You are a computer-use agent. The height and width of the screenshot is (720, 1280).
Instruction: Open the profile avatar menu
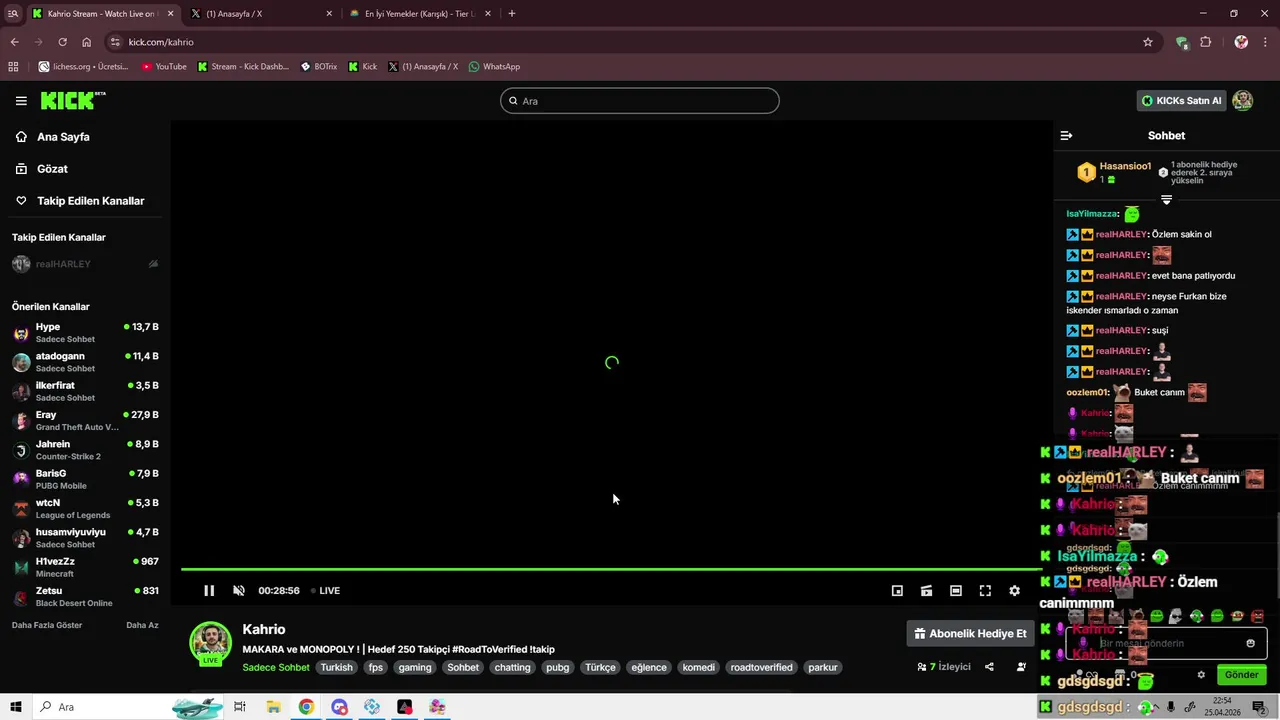click(1242, 101)
